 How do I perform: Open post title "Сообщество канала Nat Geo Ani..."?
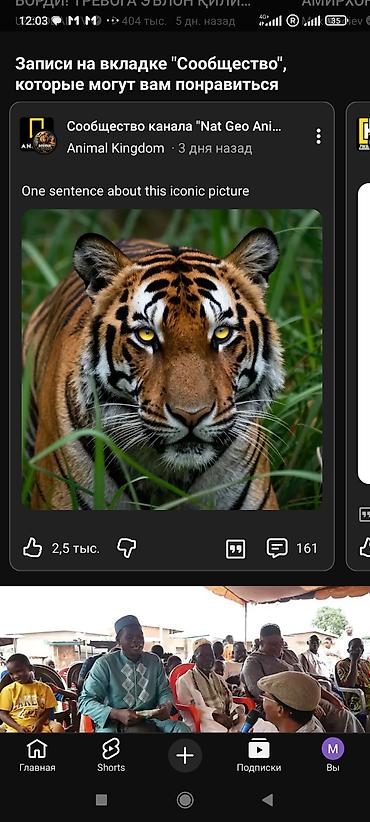174,126
